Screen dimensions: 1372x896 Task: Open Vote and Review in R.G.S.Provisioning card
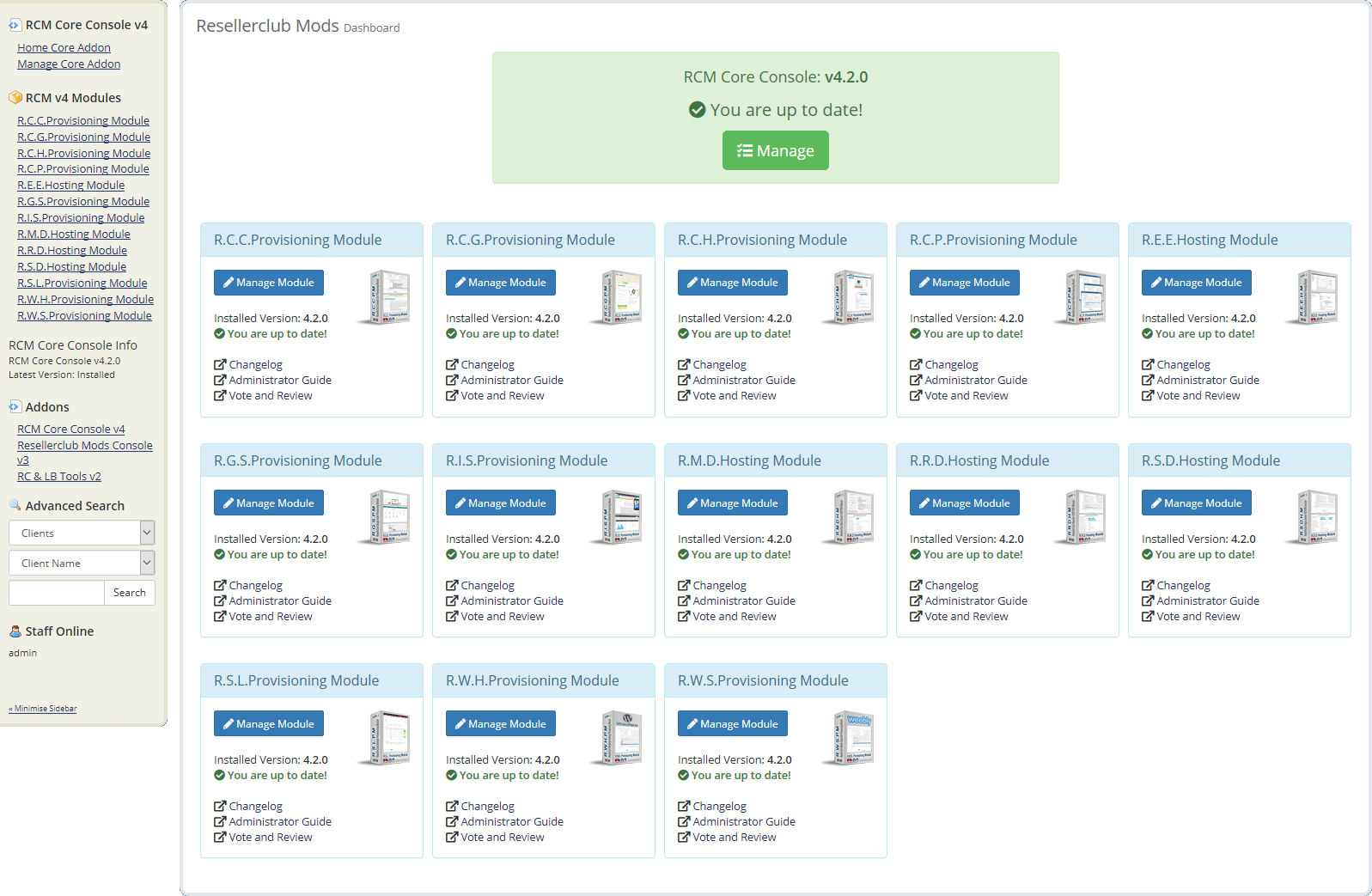[x=271, y=616]
